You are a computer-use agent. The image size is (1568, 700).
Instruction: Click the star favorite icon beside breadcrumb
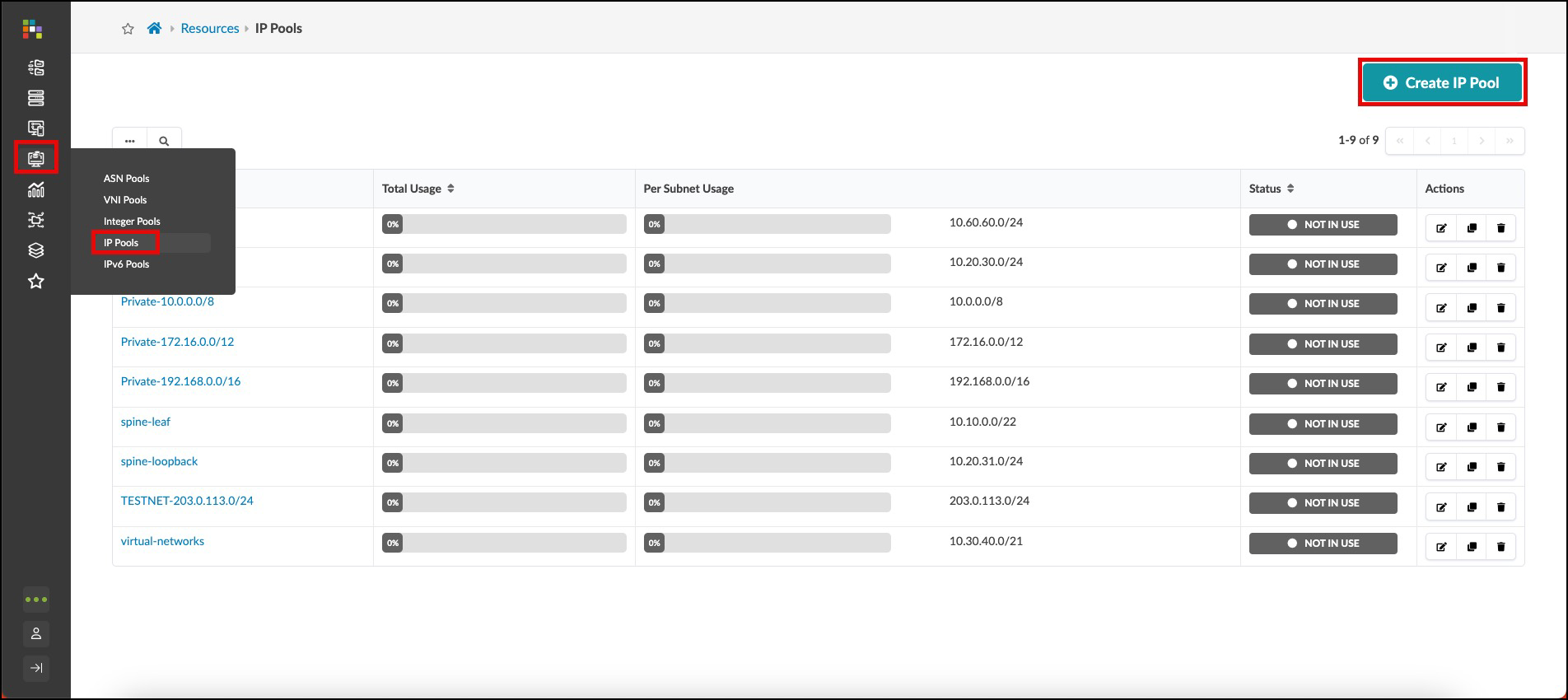128,29
